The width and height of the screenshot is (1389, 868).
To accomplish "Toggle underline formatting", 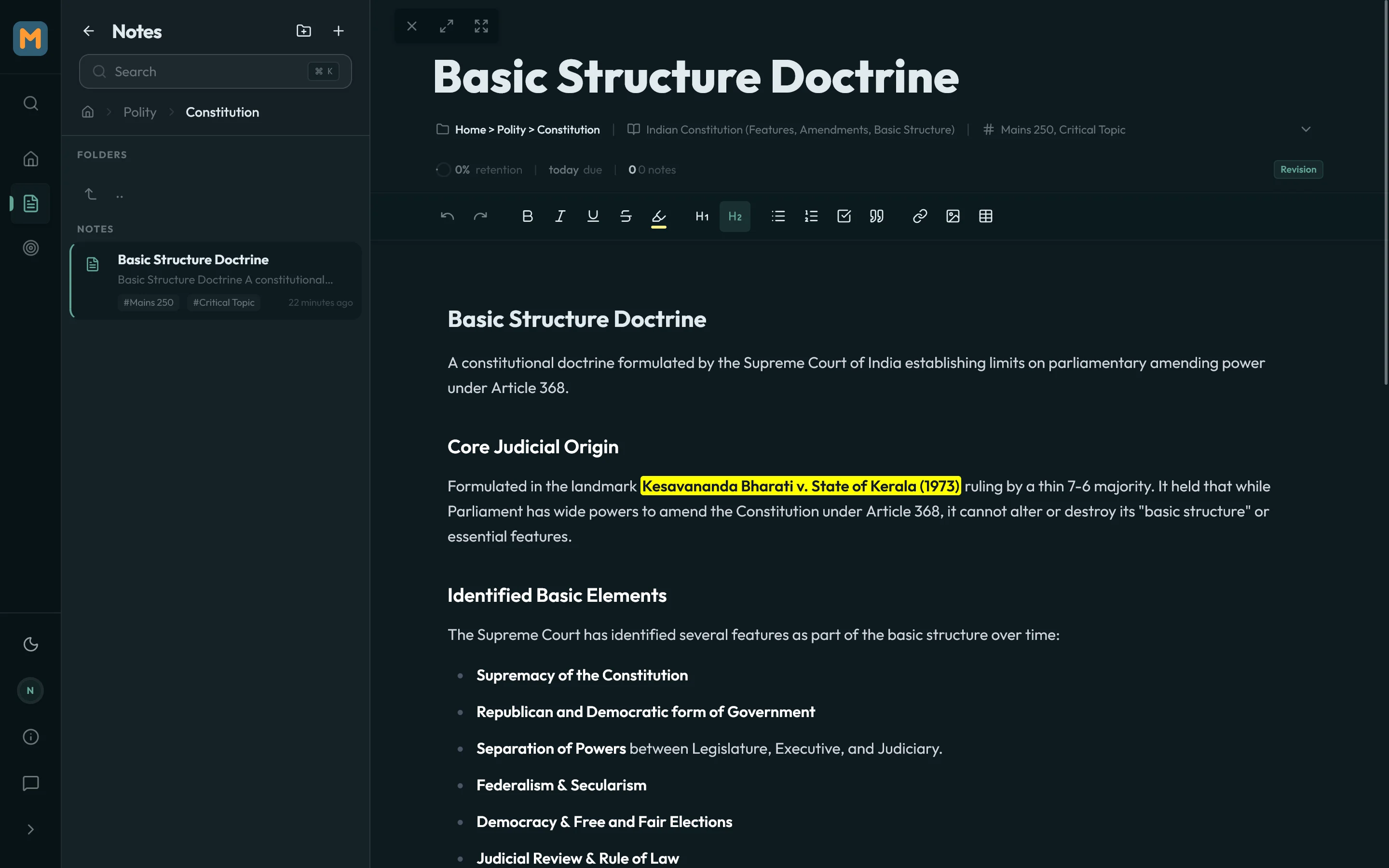I will click(x=593, y=217).
